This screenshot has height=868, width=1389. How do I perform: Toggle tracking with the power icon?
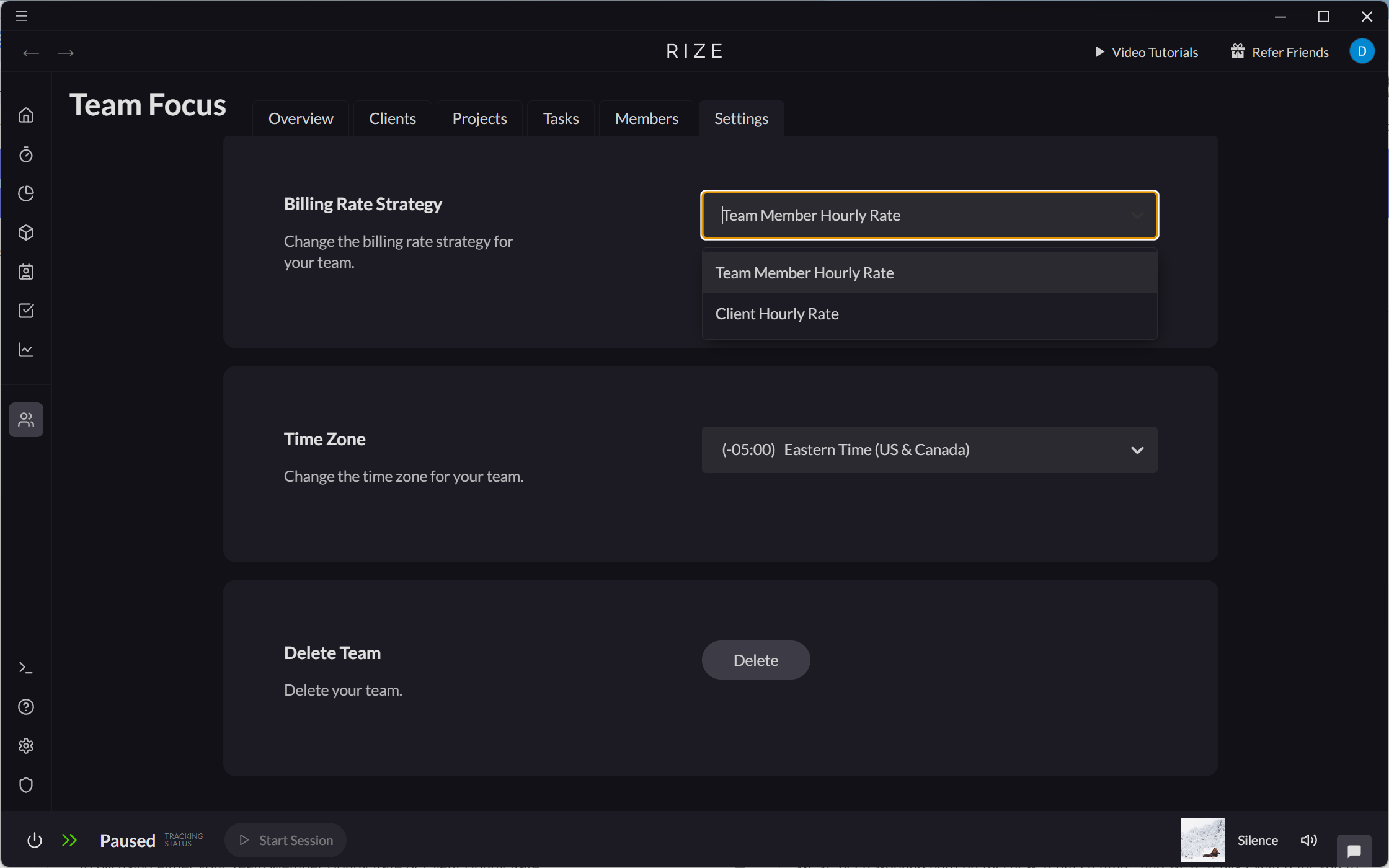click(x=35, y=840)
